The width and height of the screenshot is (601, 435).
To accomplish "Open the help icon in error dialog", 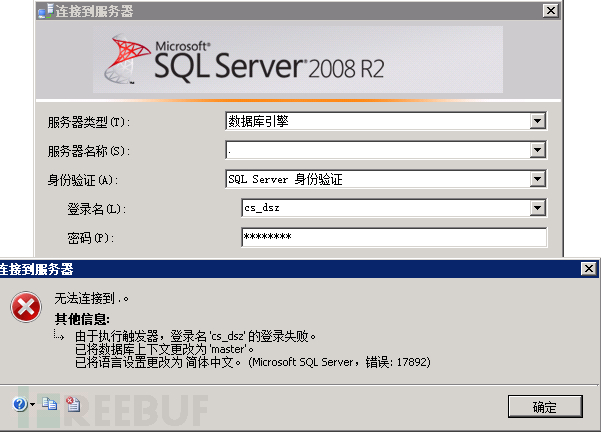I will pos(20,404).
